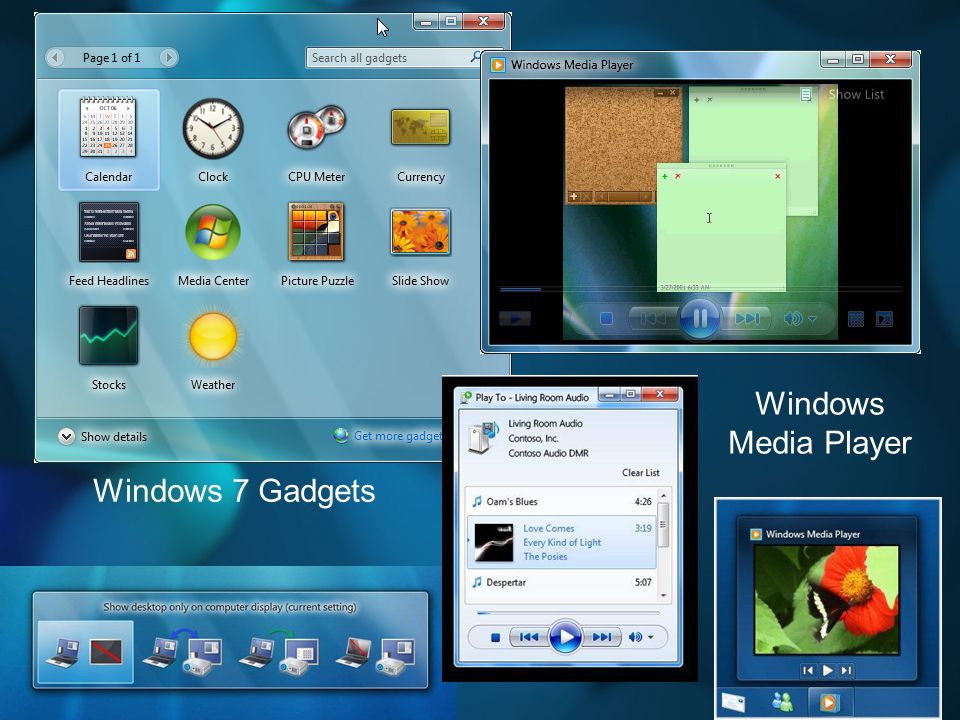Go to next gadgets page
This screenshot has height=720, width=960.
168,58
